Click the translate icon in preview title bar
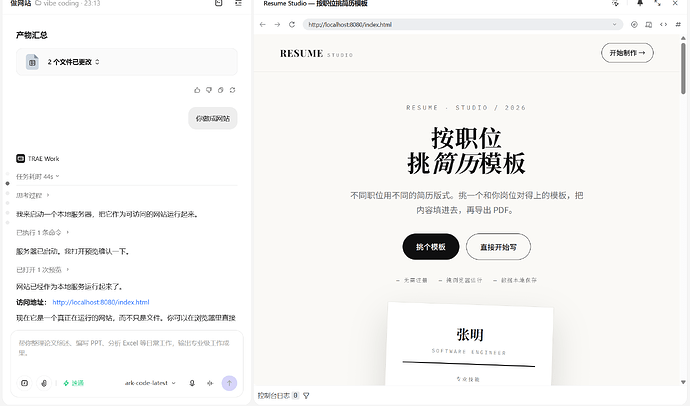 [x=615, y=3]
